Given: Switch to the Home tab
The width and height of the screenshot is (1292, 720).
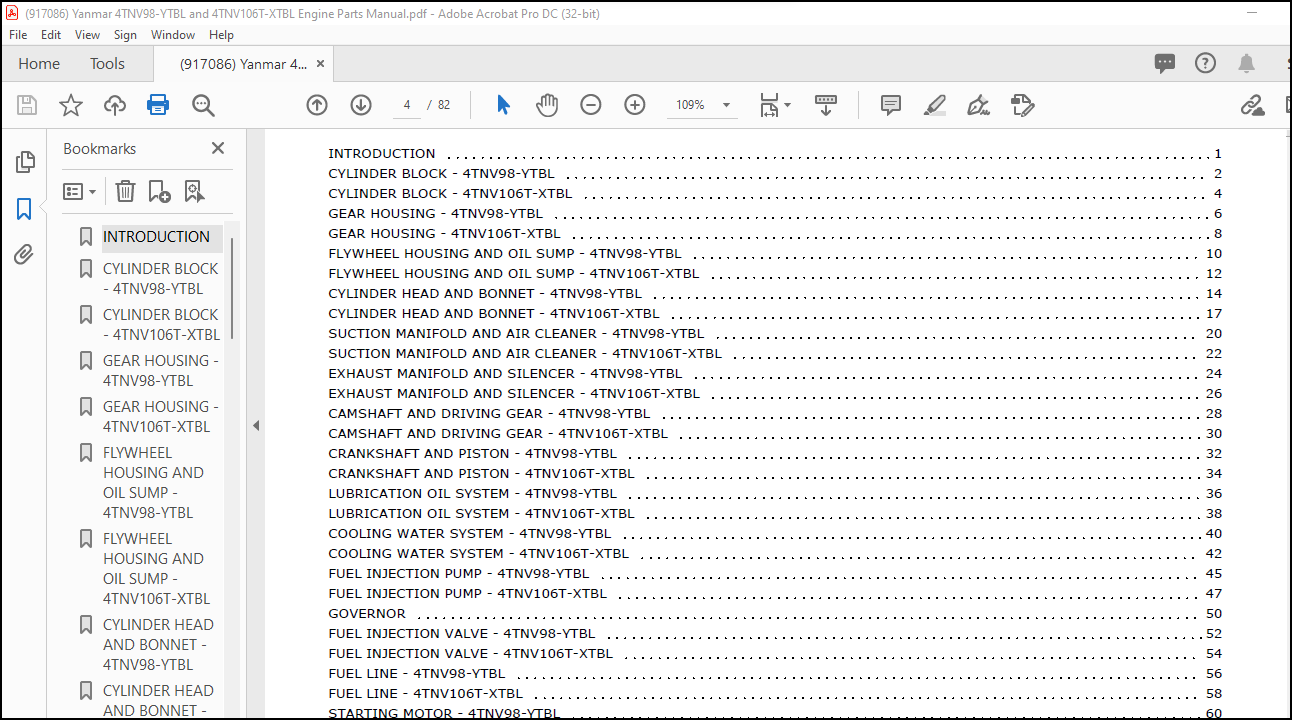Looking at the screenshot, I should [x=39, y=64].
